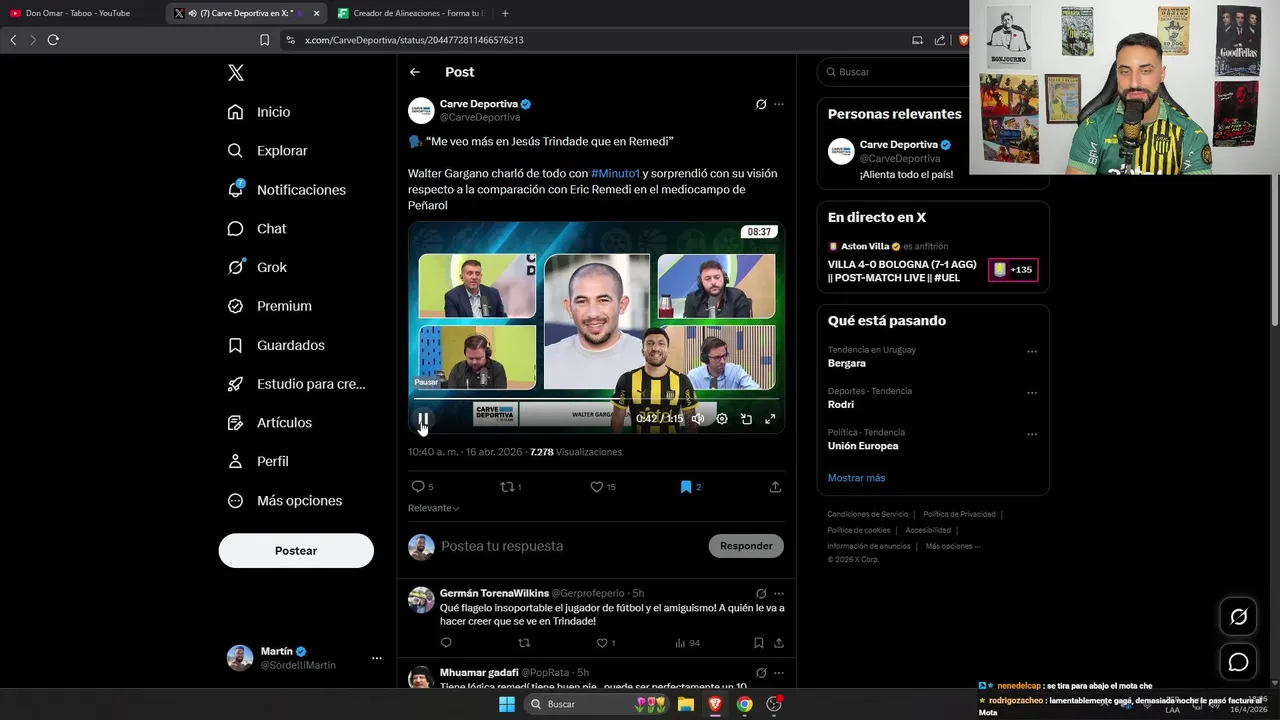Open Martín account options menu
The width and height of the screenshot is (1280, 720).
(x=377, y=658)
